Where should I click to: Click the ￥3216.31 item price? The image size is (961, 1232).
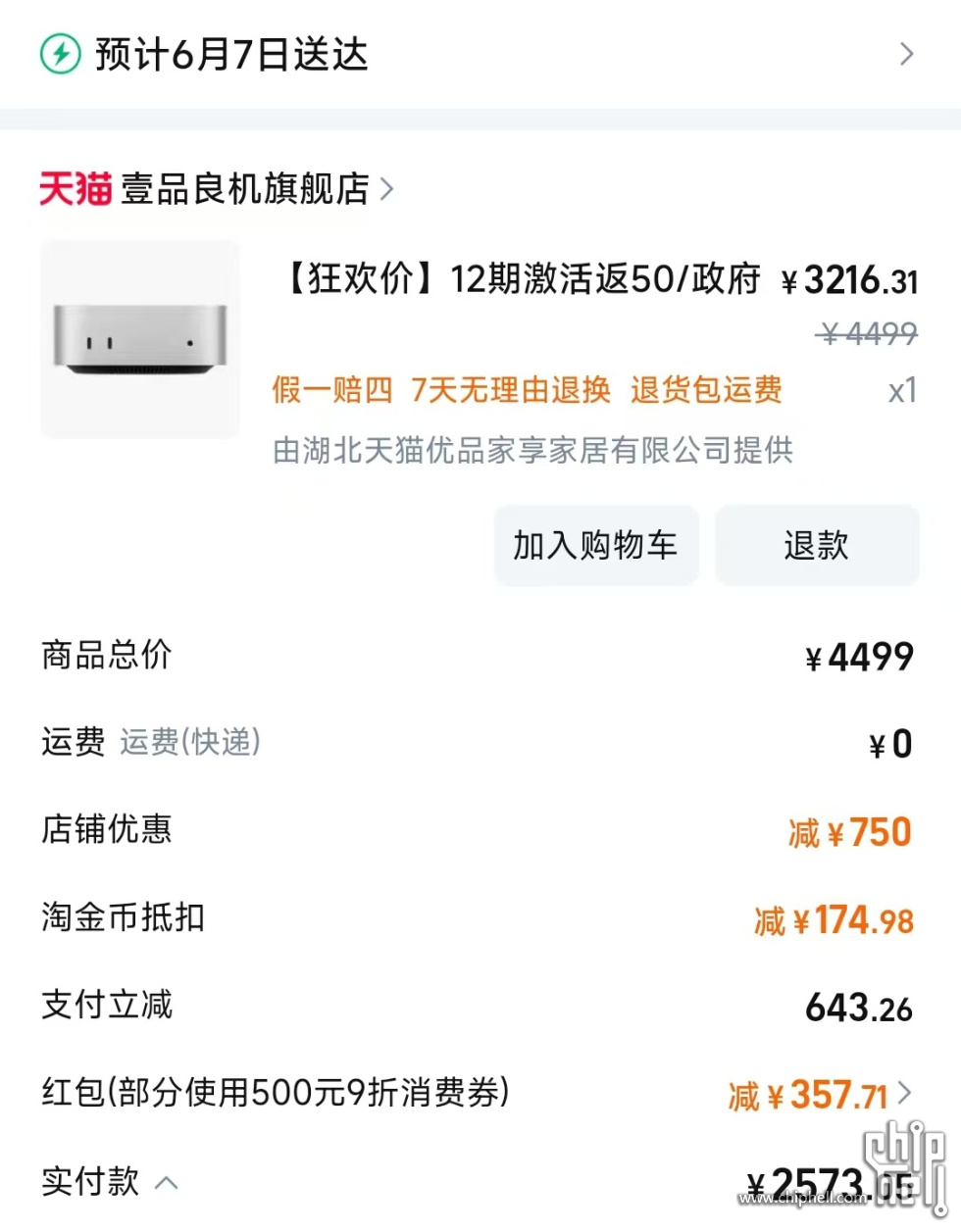[849, 281]
